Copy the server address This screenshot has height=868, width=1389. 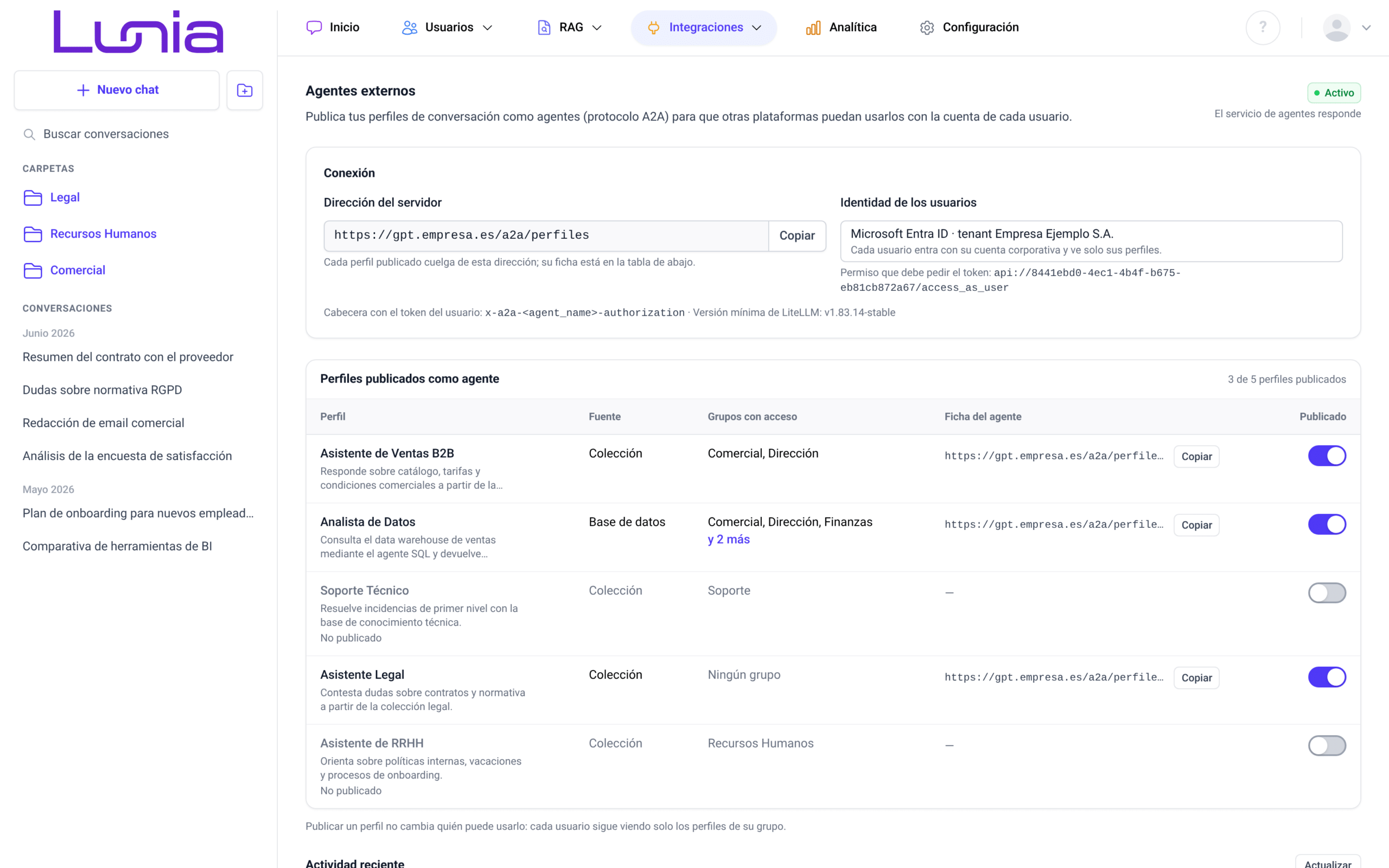pyautogui.click(x=797, y=236)
